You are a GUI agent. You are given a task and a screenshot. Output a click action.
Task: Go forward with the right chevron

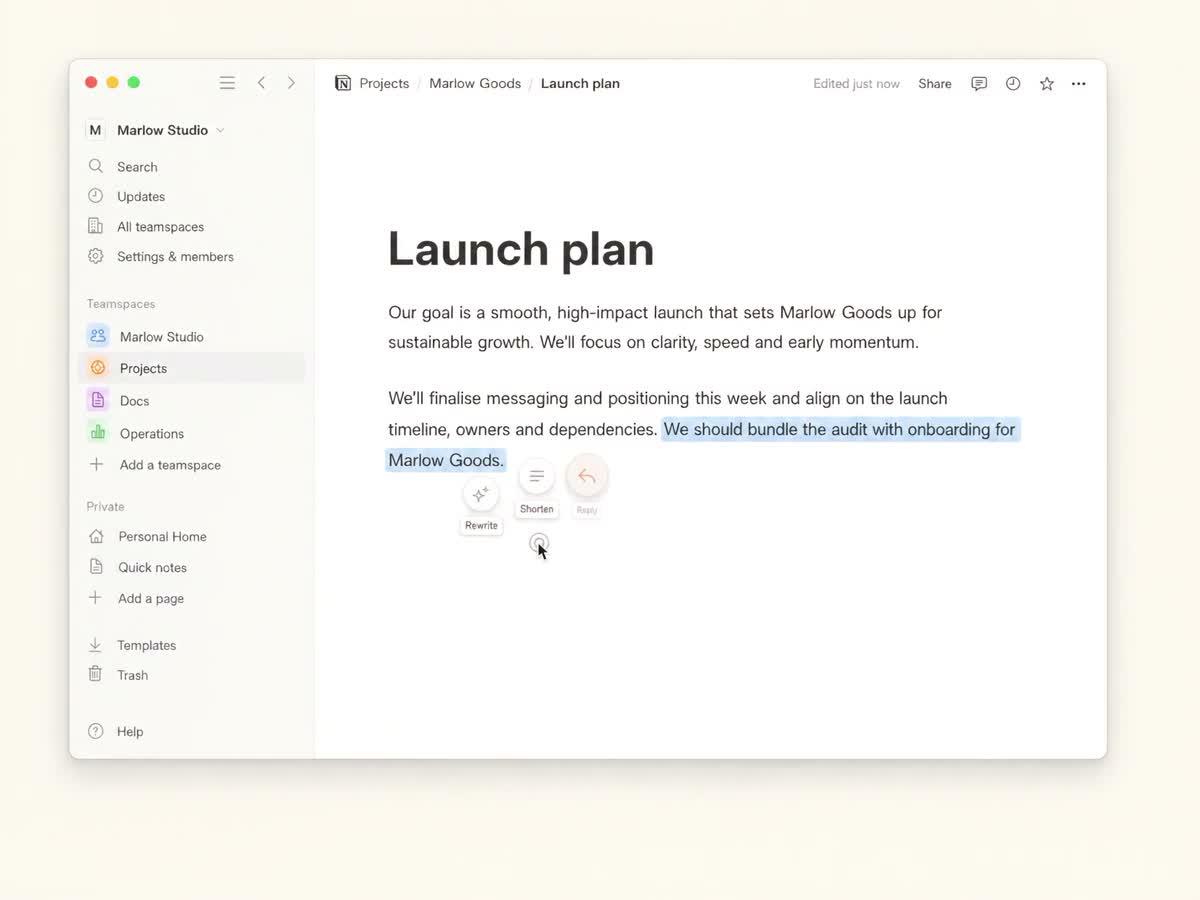point(291,83)
